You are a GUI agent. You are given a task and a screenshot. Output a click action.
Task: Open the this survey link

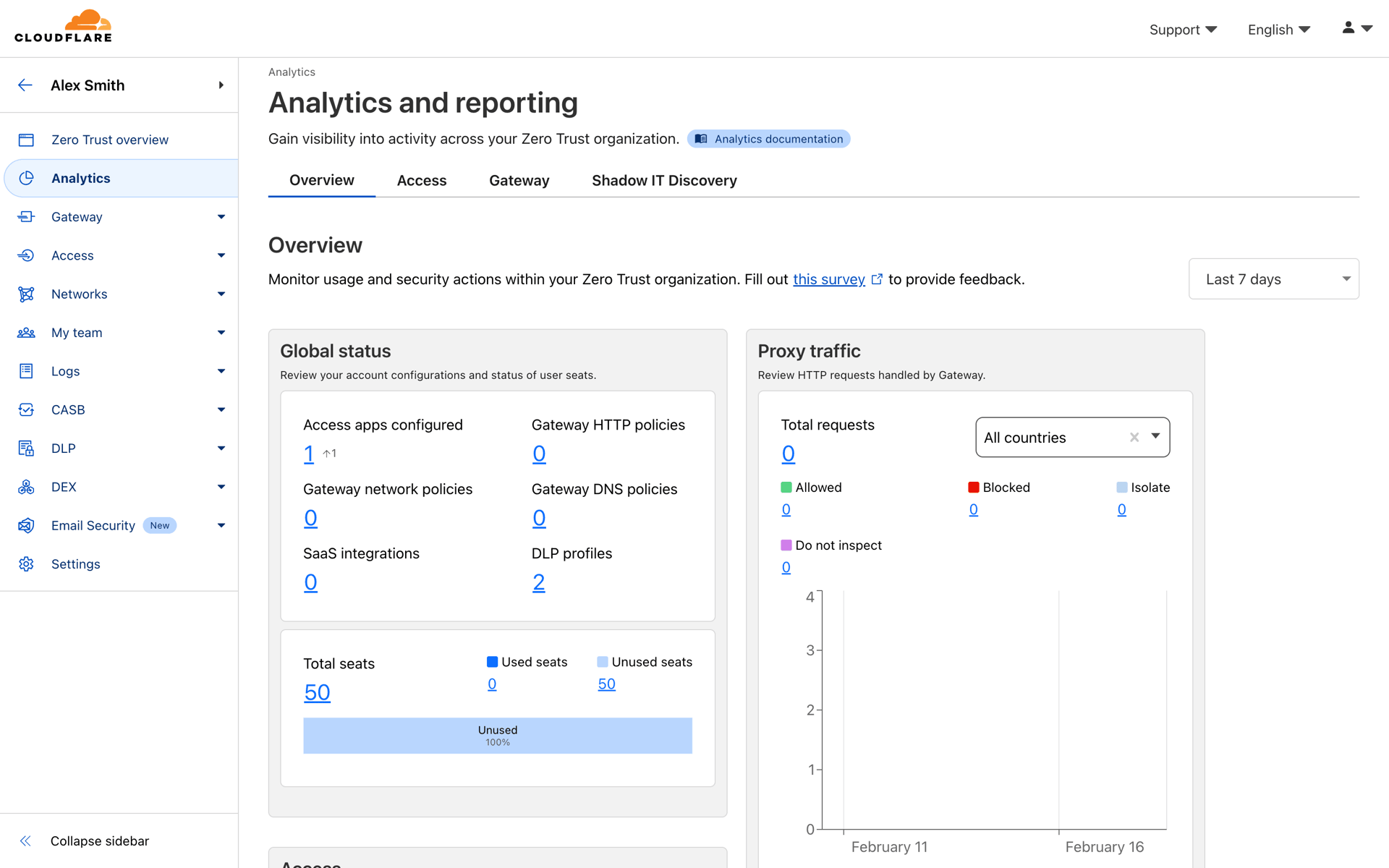click(x=829, y=279)
